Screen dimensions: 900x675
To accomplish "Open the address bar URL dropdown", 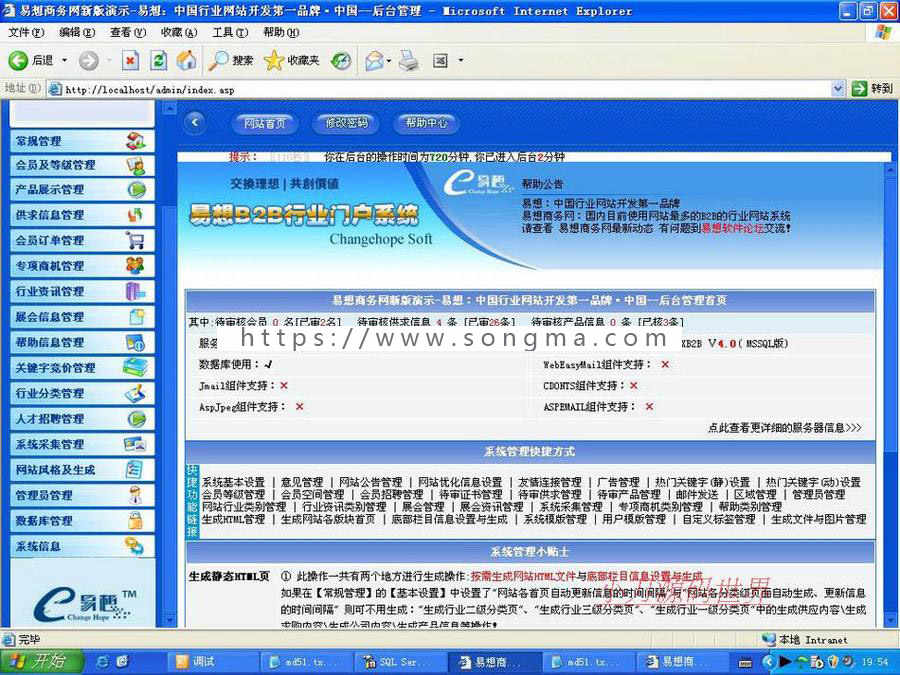I will (x=837, y=88).
